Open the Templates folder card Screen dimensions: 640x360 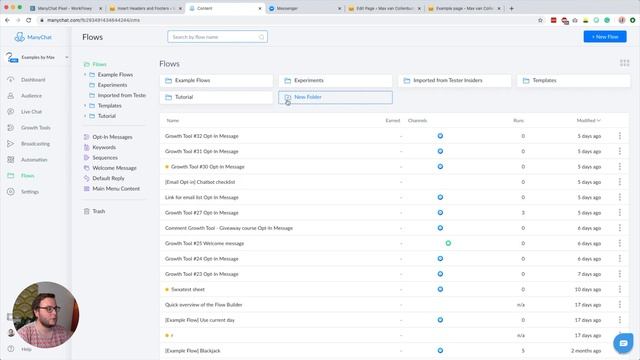(x=574, y=80)
